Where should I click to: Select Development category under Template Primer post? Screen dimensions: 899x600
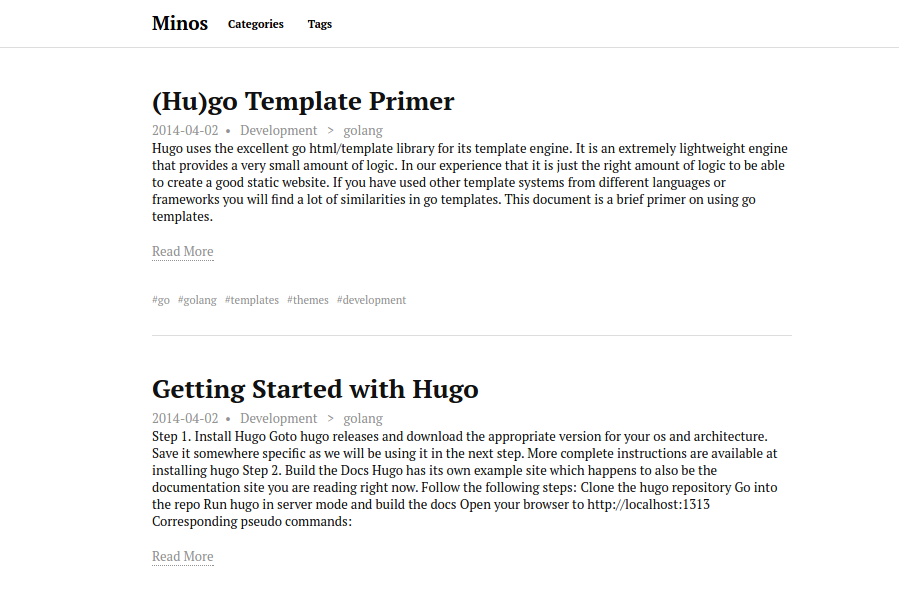[x=278, y=130]
